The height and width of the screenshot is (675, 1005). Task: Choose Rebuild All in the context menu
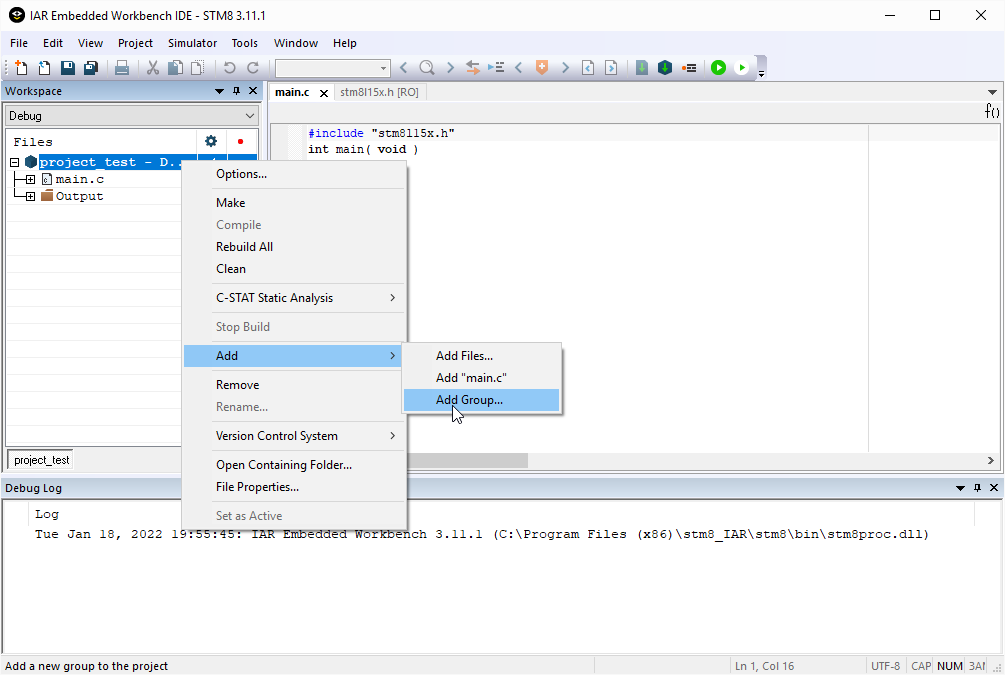pos(294,247)
